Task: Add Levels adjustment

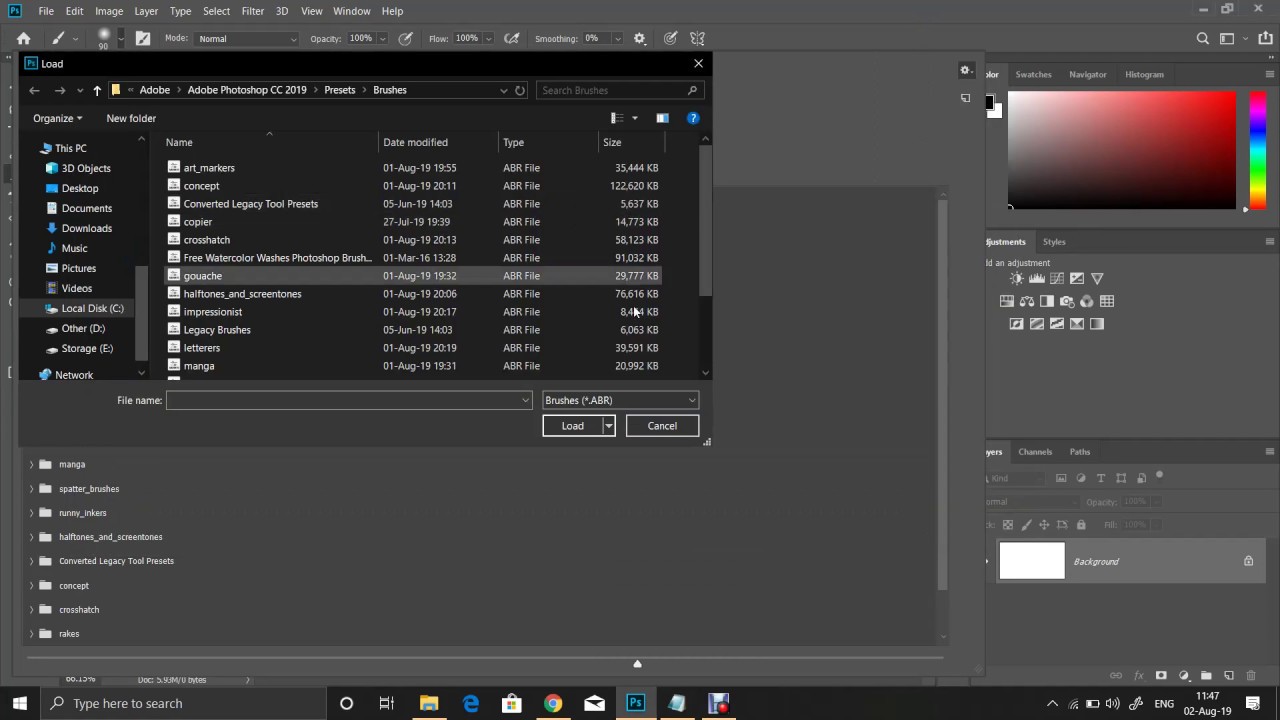Action: 1037,278
